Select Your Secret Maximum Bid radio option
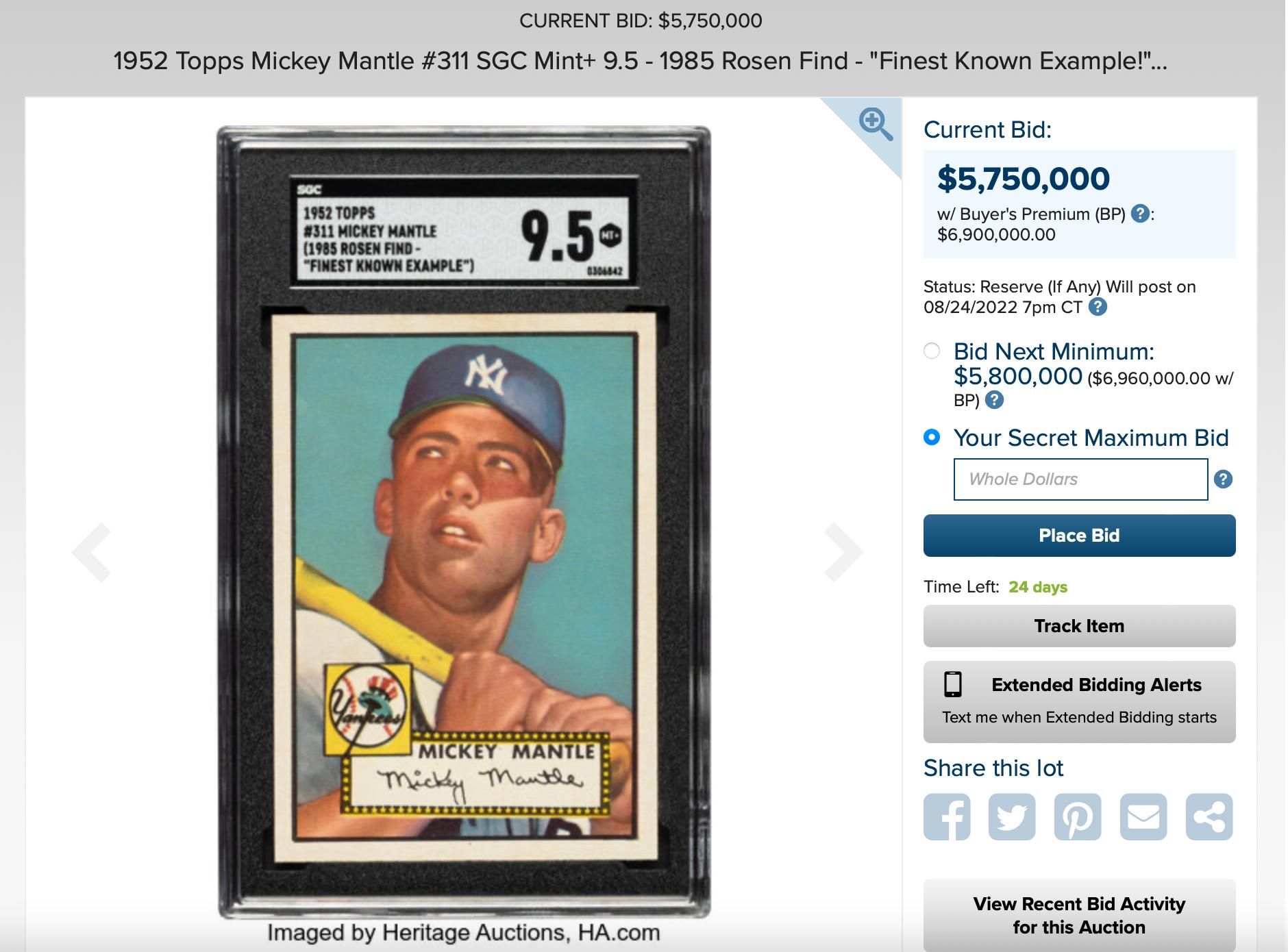The width and height of the screenshot is (1288, 952). (x=932, y=437)
